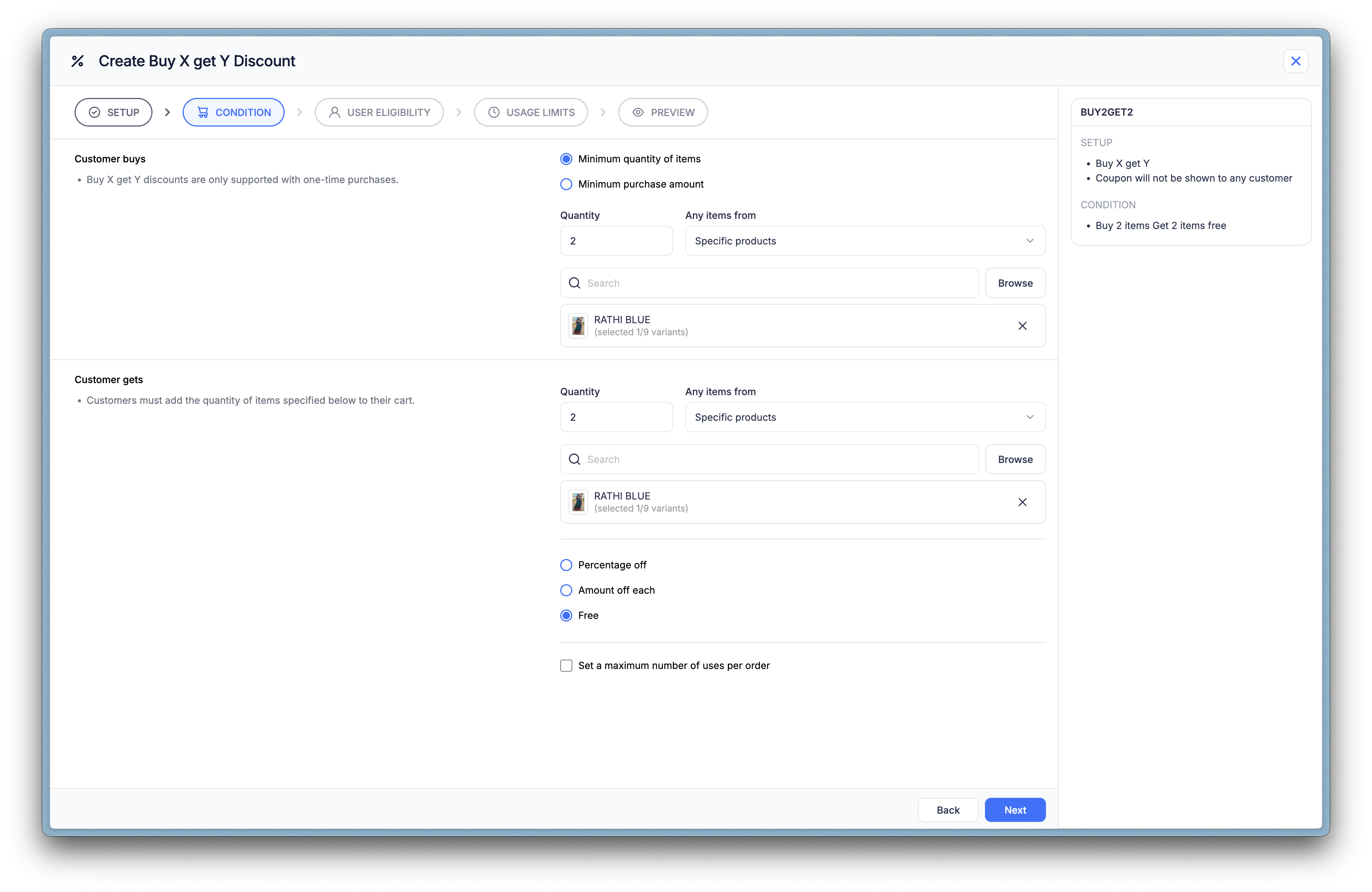
Task: Click the Customer gets Quantity field
Action: pos(616,417)
